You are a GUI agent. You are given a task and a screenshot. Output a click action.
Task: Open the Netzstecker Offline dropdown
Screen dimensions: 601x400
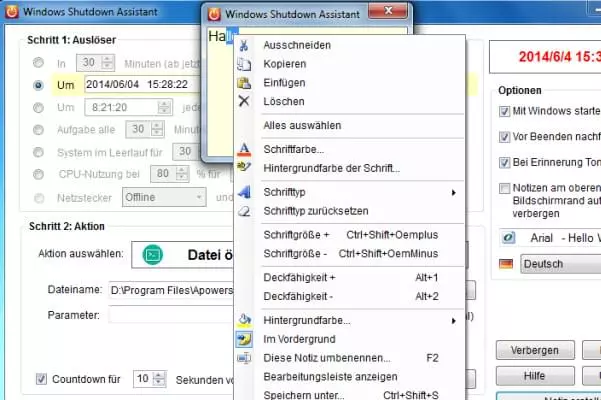point(164,197)
